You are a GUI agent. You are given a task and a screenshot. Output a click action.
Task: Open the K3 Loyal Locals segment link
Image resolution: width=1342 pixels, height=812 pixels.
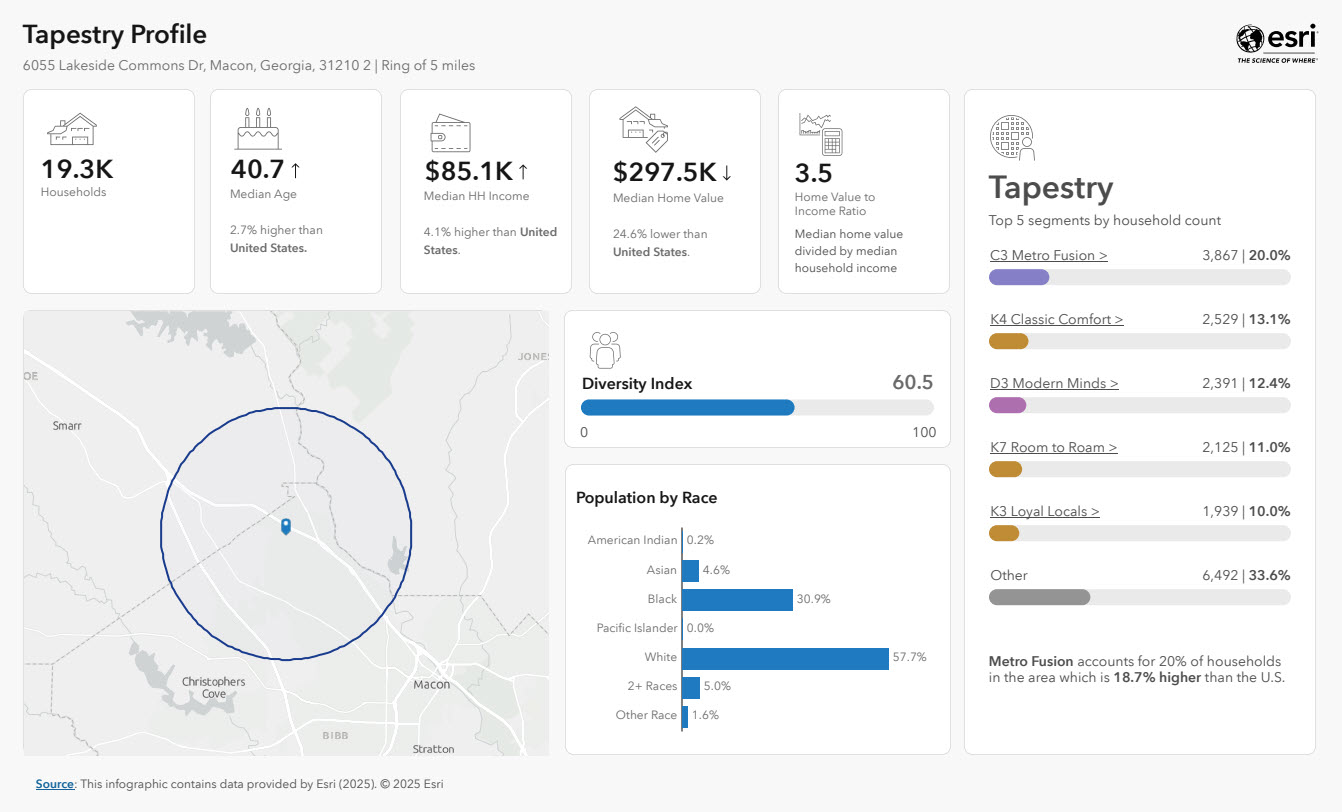point(1045,511)
